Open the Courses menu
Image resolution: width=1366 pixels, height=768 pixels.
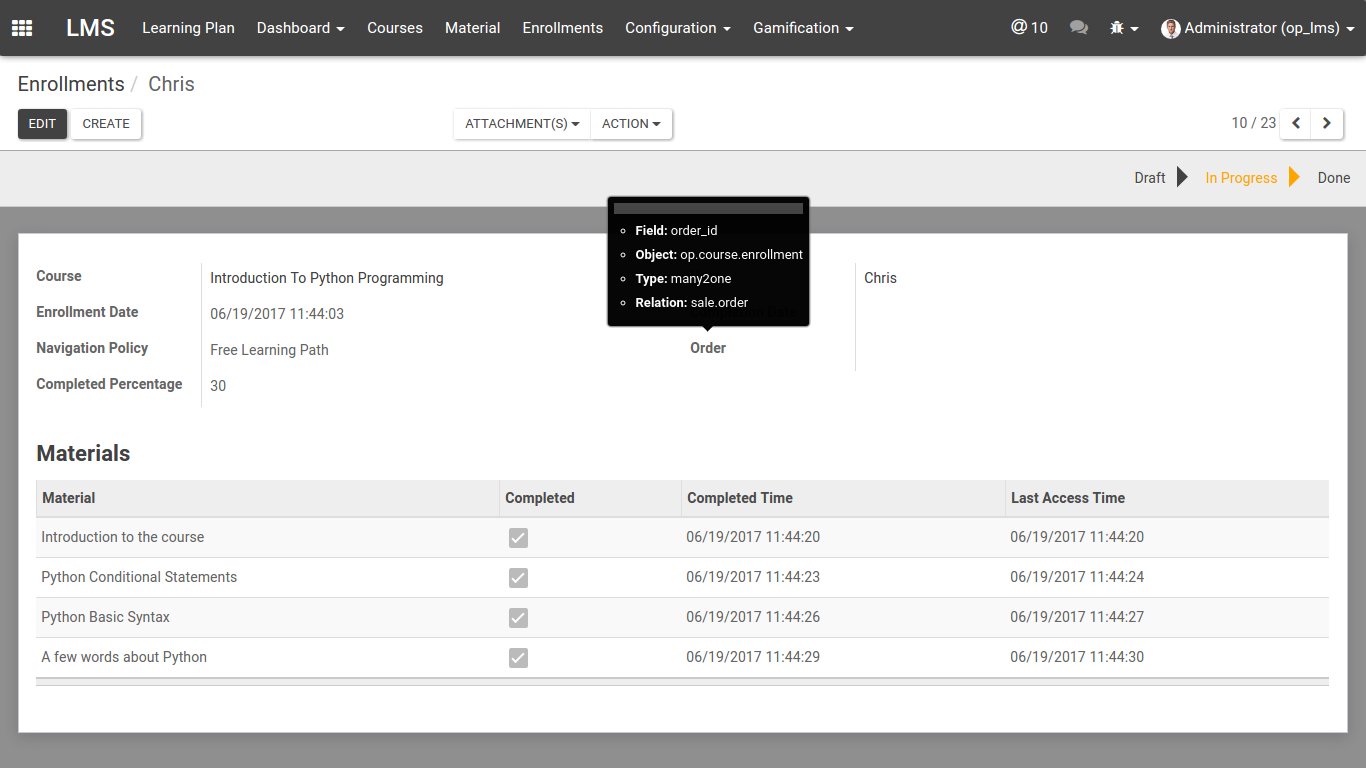click(395, 28)
